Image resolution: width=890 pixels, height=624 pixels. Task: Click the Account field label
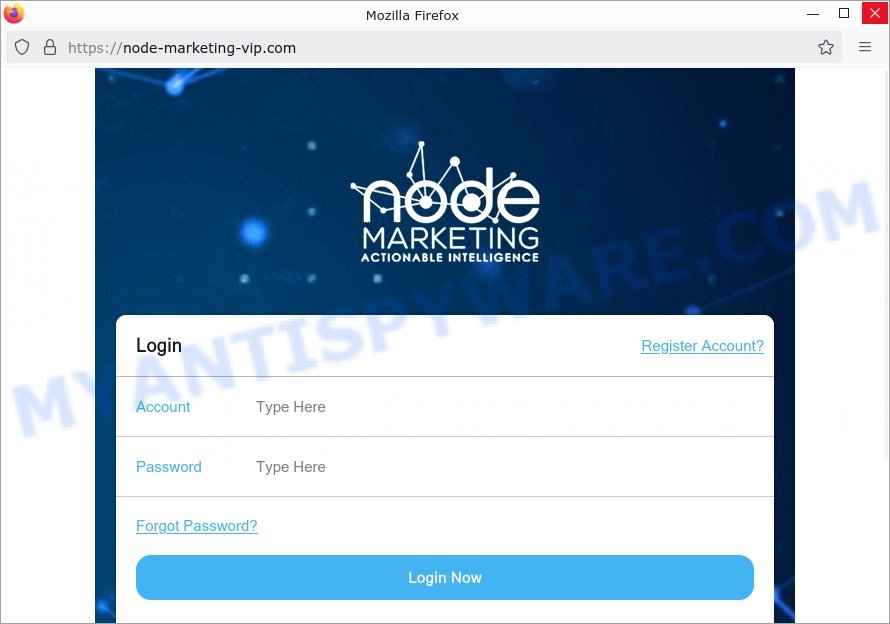click(x=163, y=407)
